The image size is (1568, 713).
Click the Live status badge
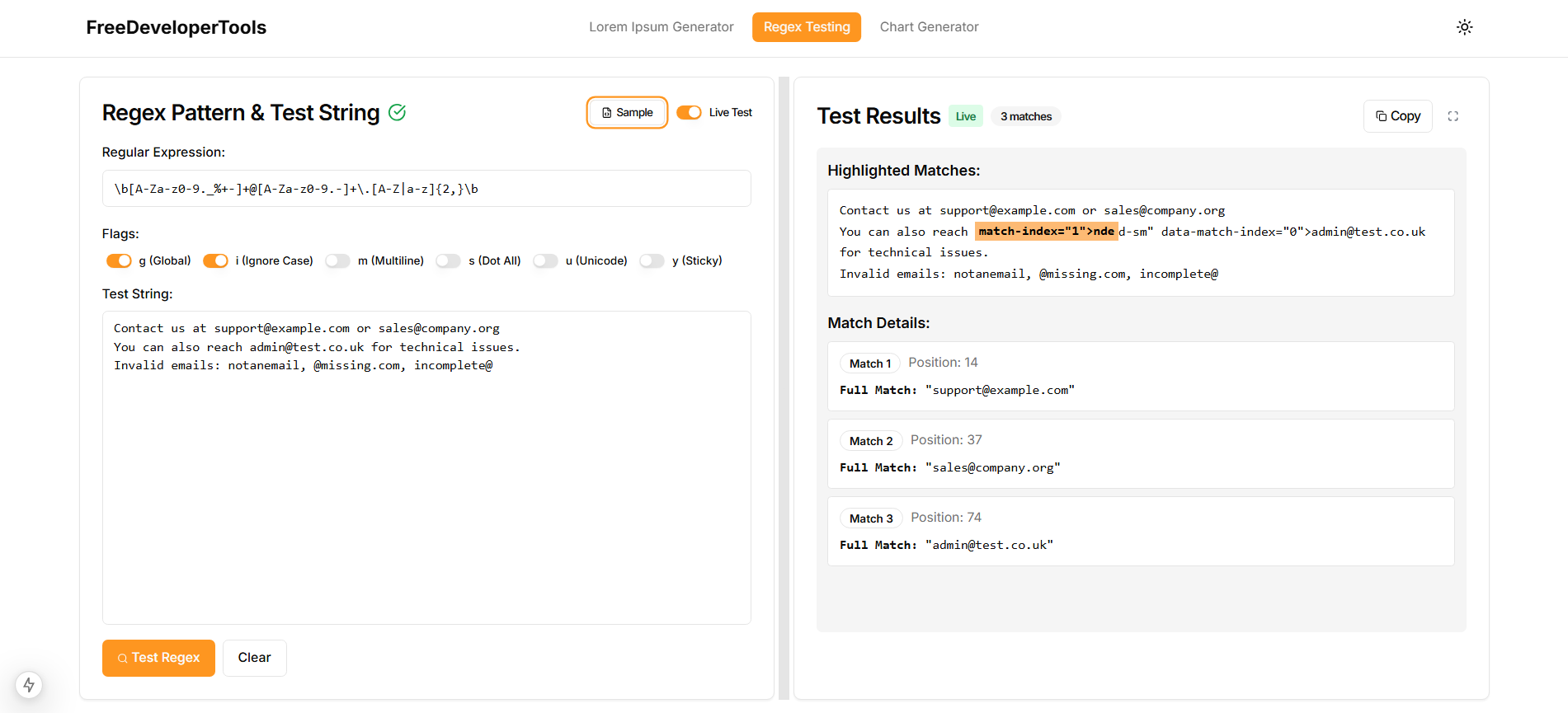(x=965, y=116)
